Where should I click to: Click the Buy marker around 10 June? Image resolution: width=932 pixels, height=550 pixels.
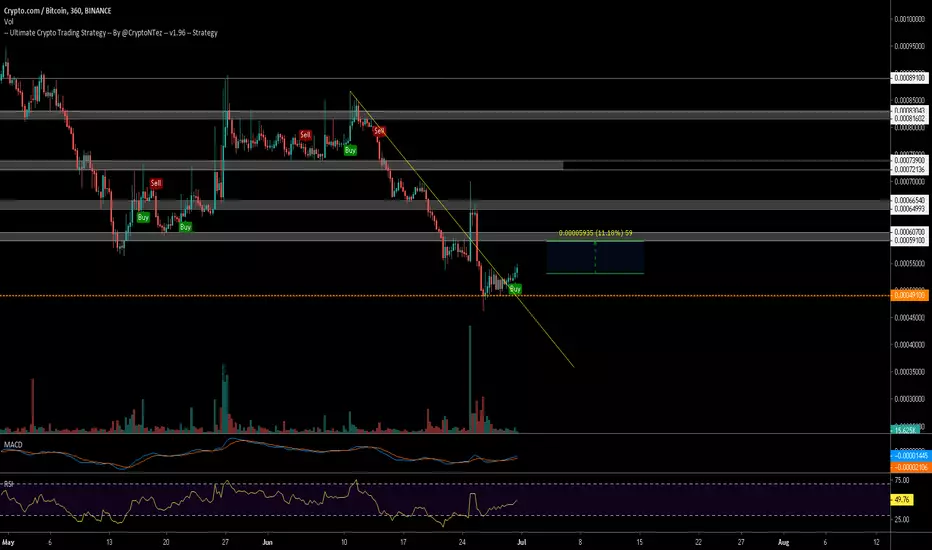pos(351,151)
